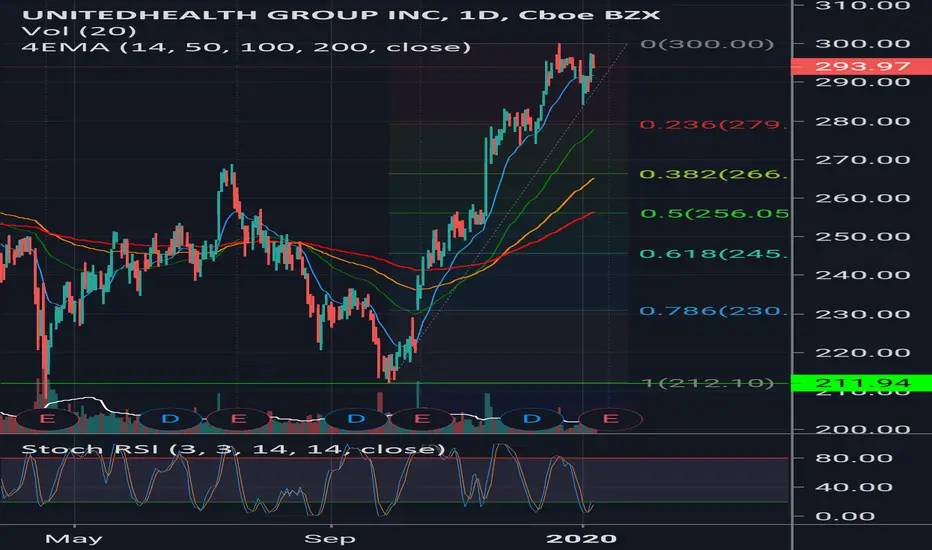
Task: Click 220.00 on the price axis
Action: tap(862, 353)
